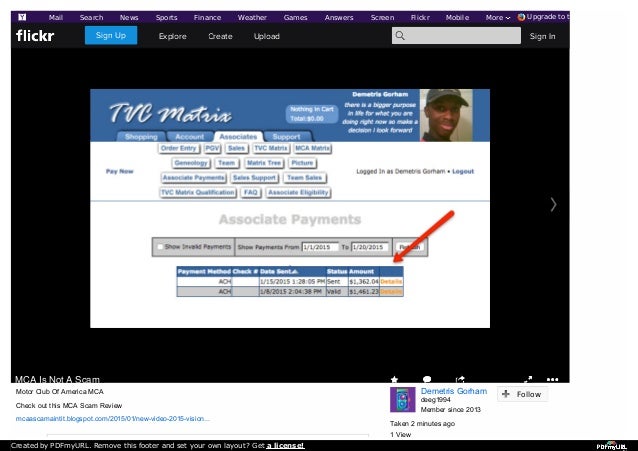Click the blue Sign Up button
Image resolution: width=638 pixels, height=451 pixels.
coord(111,35)
